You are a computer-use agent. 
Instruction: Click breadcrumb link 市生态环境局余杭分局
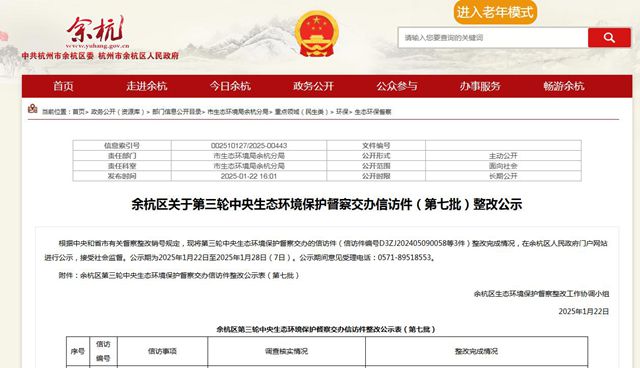238,112
